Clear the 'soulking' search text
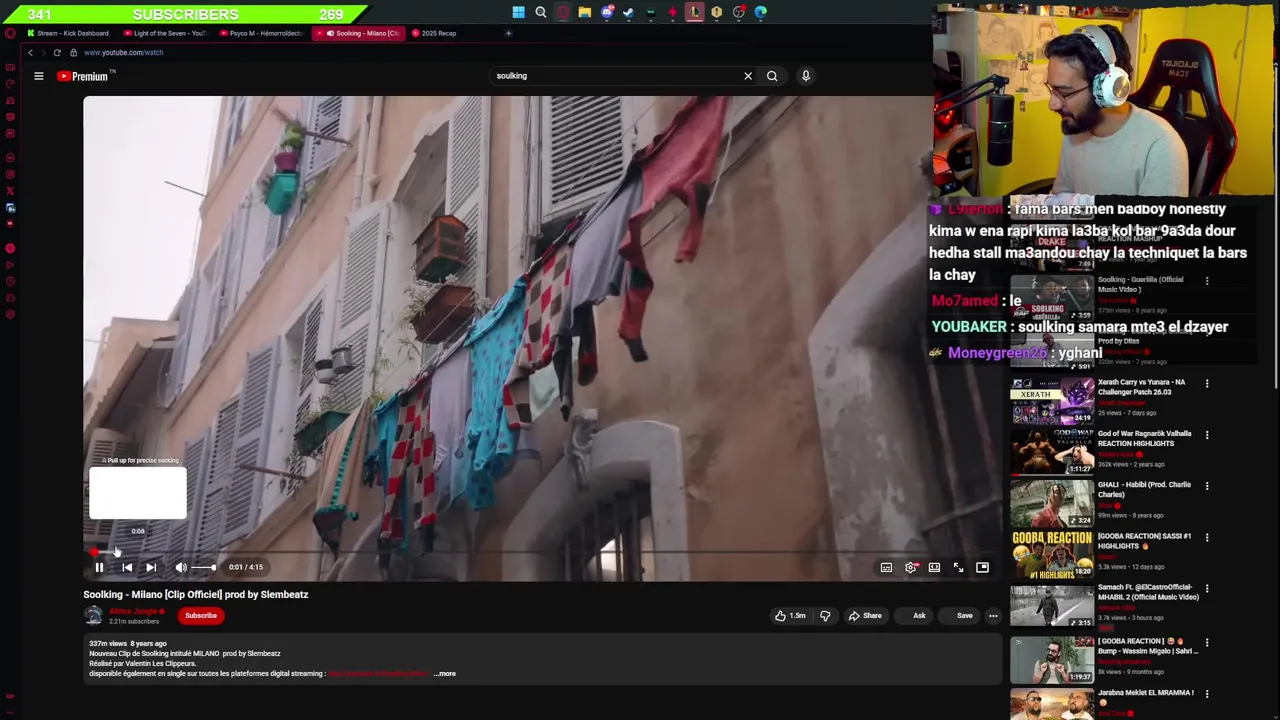Image resolution: width=1280 pixels, height=720 pixels. click(x=748, y=76)
